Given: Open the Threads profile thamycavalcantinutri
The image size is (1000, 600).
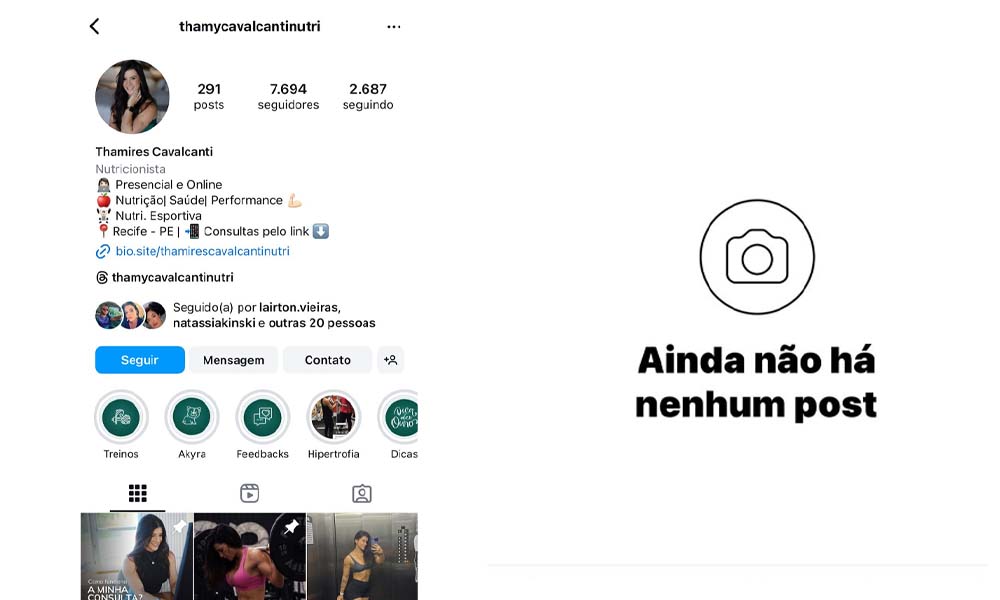Looking at the screenshot, I should (165, 277).
